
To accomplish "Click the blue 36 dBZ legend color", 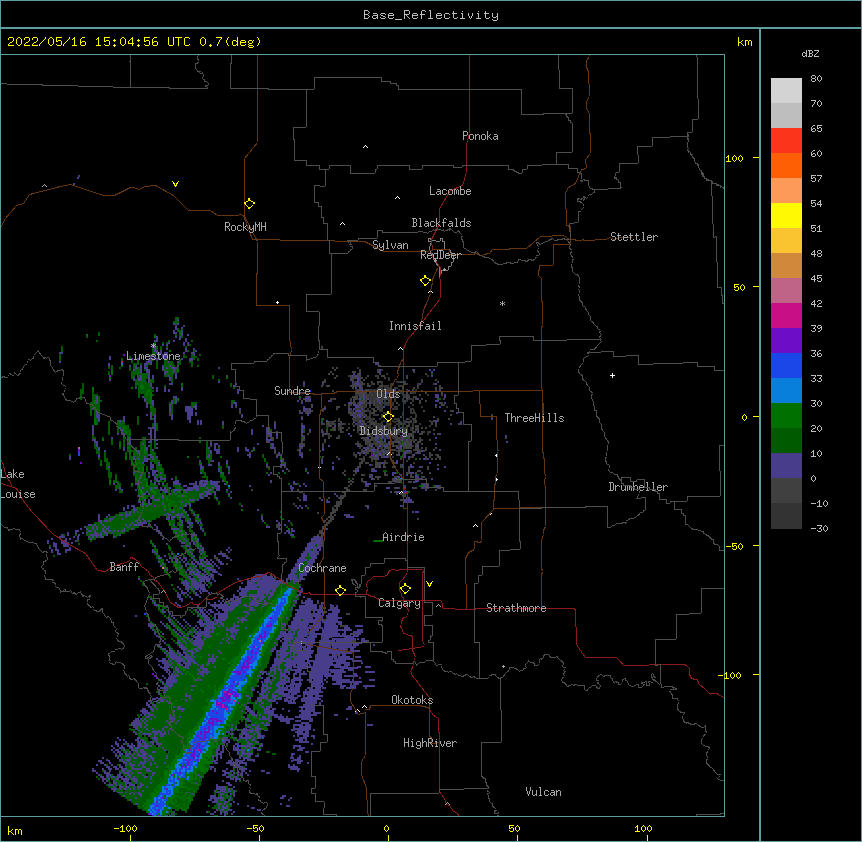I will point(786,365).
